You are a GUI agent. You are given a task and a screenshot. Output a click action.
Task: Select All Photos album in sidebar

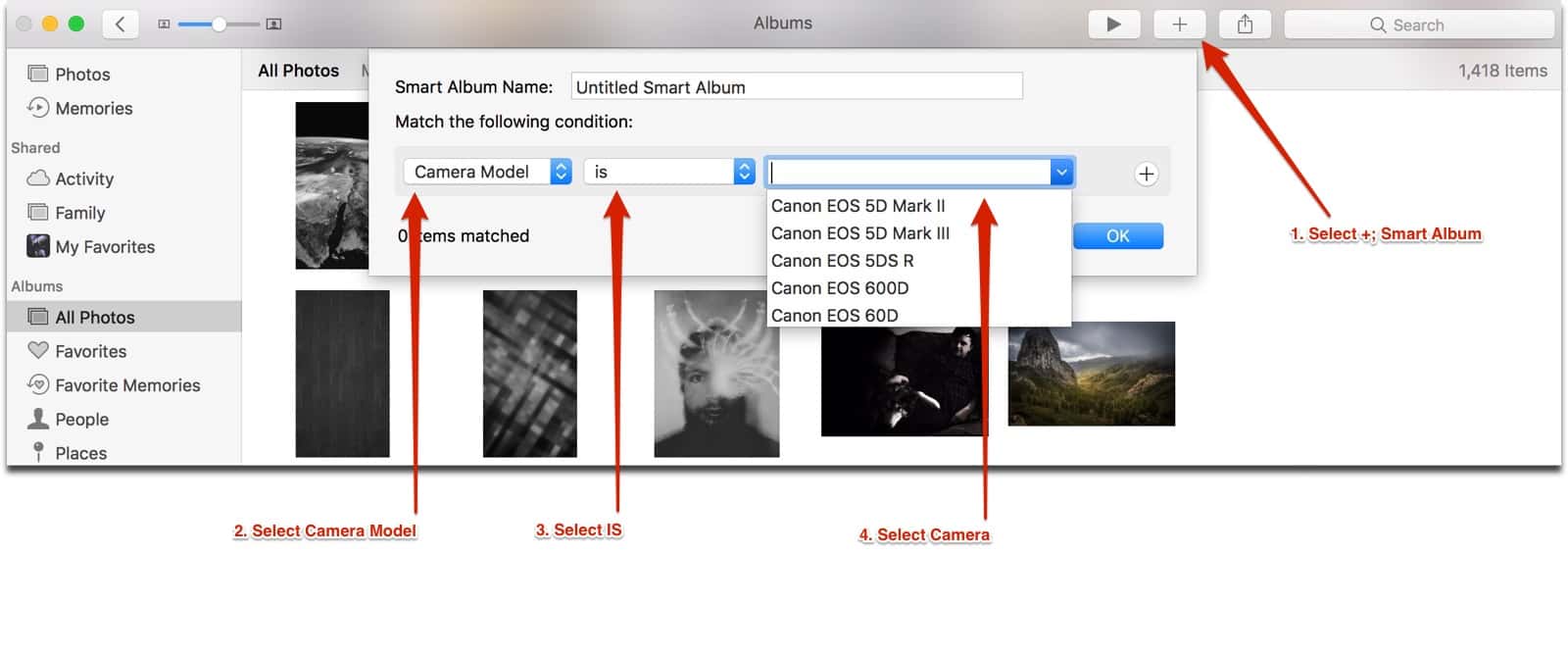[124, 317]
